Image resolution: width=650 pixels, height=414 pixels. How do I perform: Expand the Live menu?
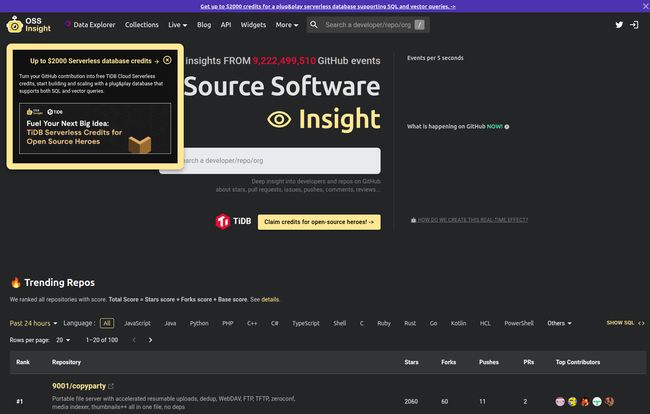click(x=177, y=25)
